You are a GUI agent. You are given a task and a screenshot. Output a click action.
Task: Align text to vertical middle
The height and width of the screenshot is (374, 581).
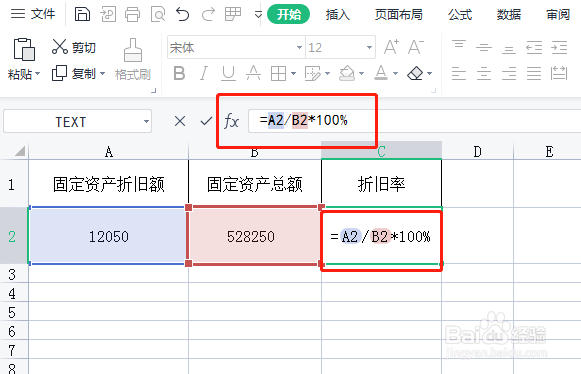point(484,47)
